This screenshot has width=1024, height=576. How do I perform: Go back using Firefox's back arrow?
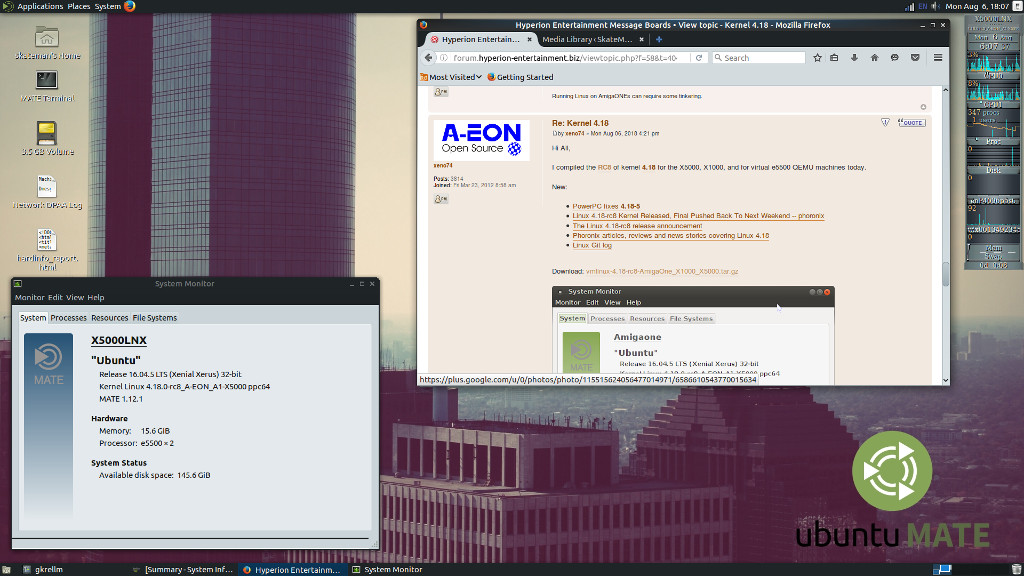pyautogui.click(x=428, y=57)
